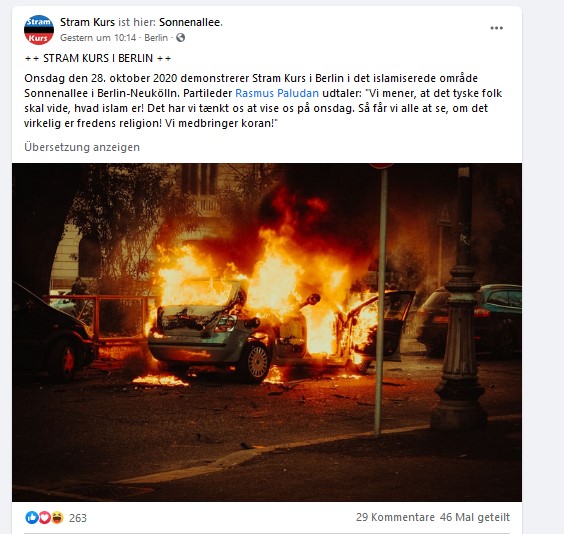Click the post text starting Onsdag den 28.
The image size is (564, 534).
click(x=263, y=101)
